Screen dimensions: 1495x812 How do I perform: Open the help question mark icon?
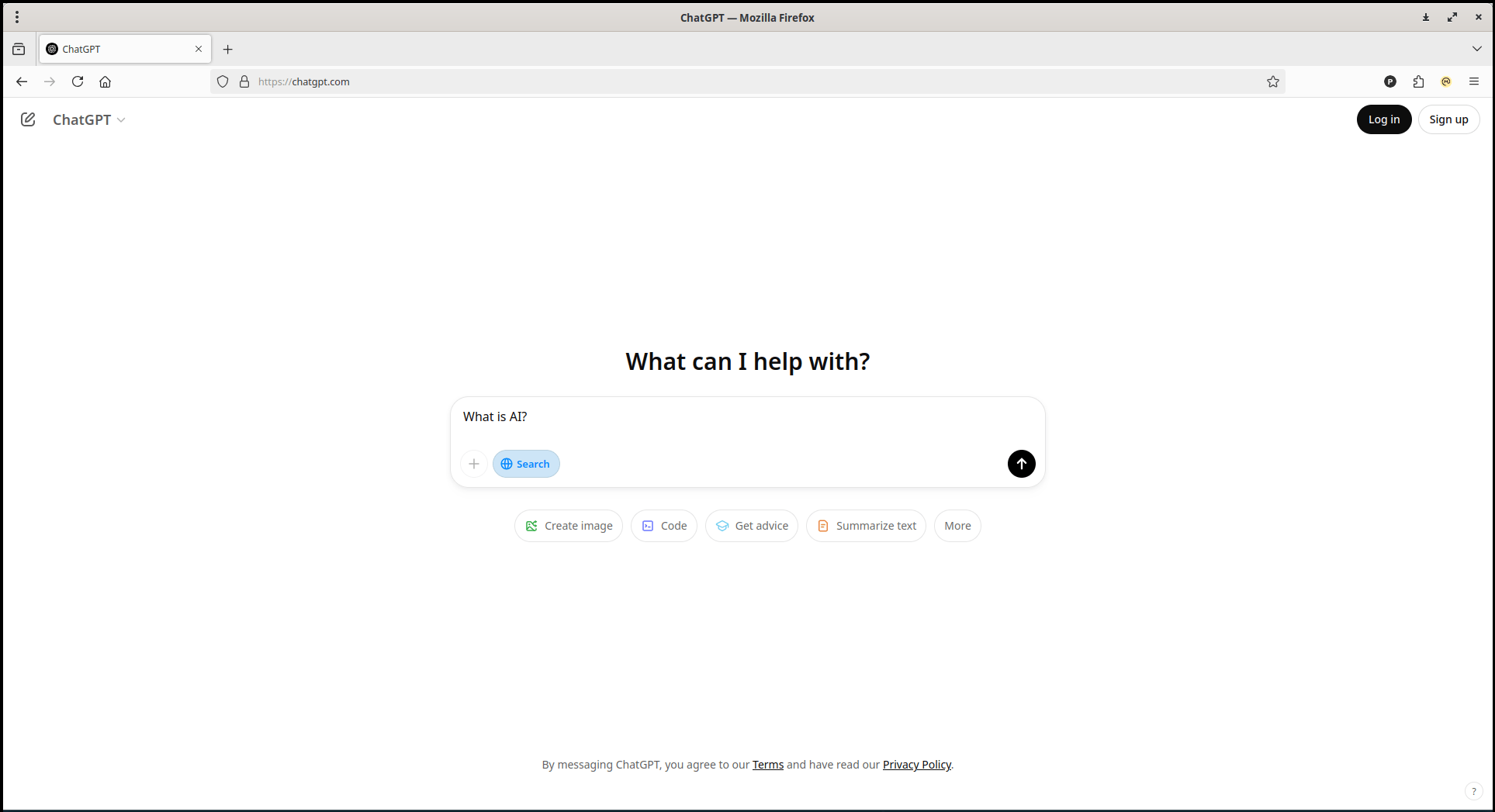(x=1473, y=790)
